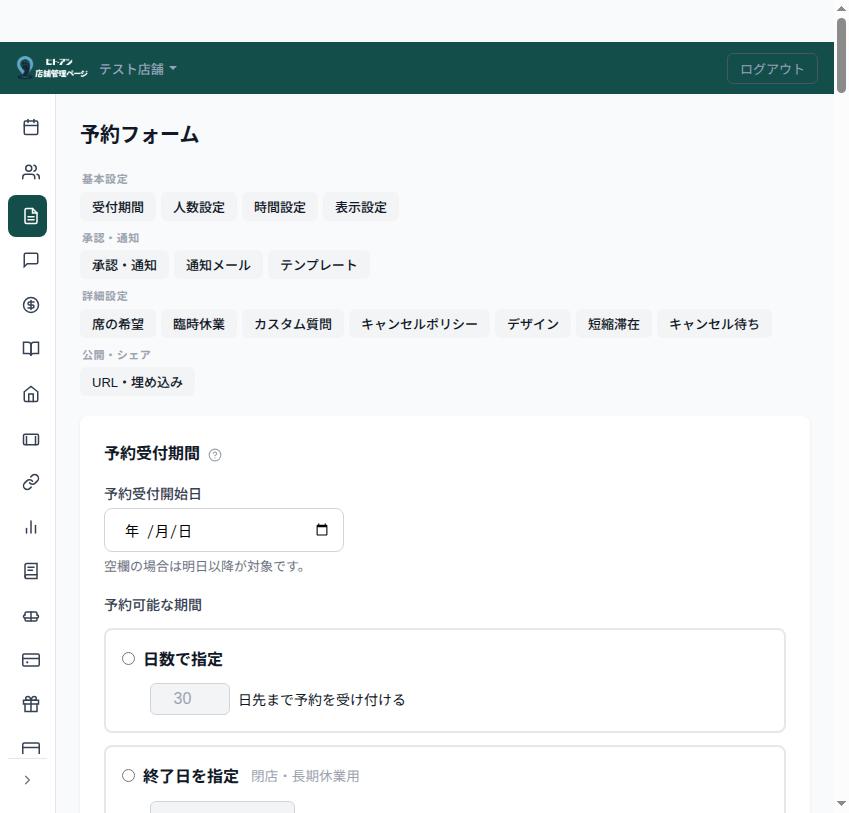Open the ticket-shaped sidebar icon
This screenshot has width=849, height=813.
pos(31,440)
